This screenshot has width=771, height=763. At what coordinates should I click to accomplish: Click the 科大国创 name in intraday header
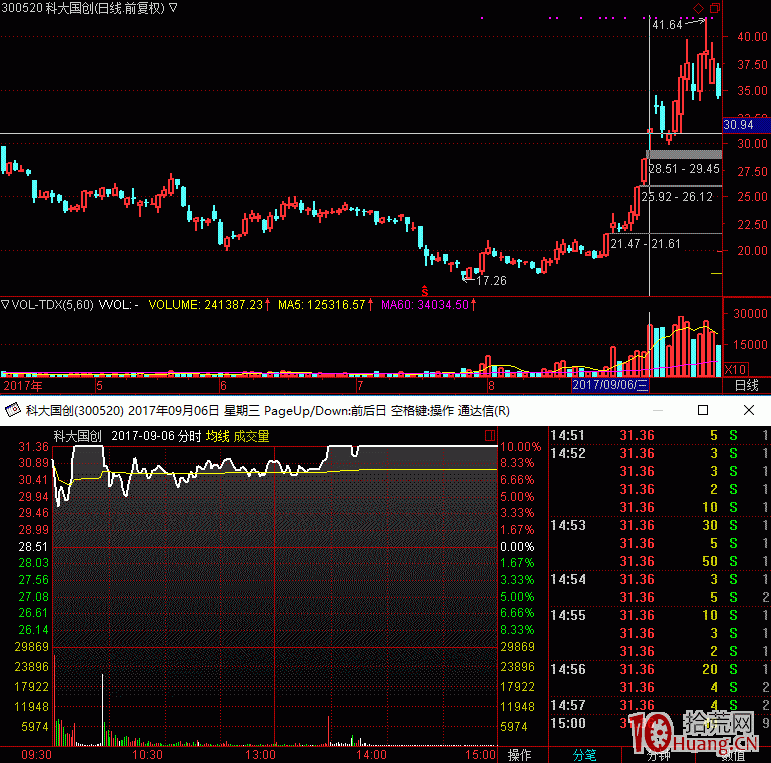(77, 436)
